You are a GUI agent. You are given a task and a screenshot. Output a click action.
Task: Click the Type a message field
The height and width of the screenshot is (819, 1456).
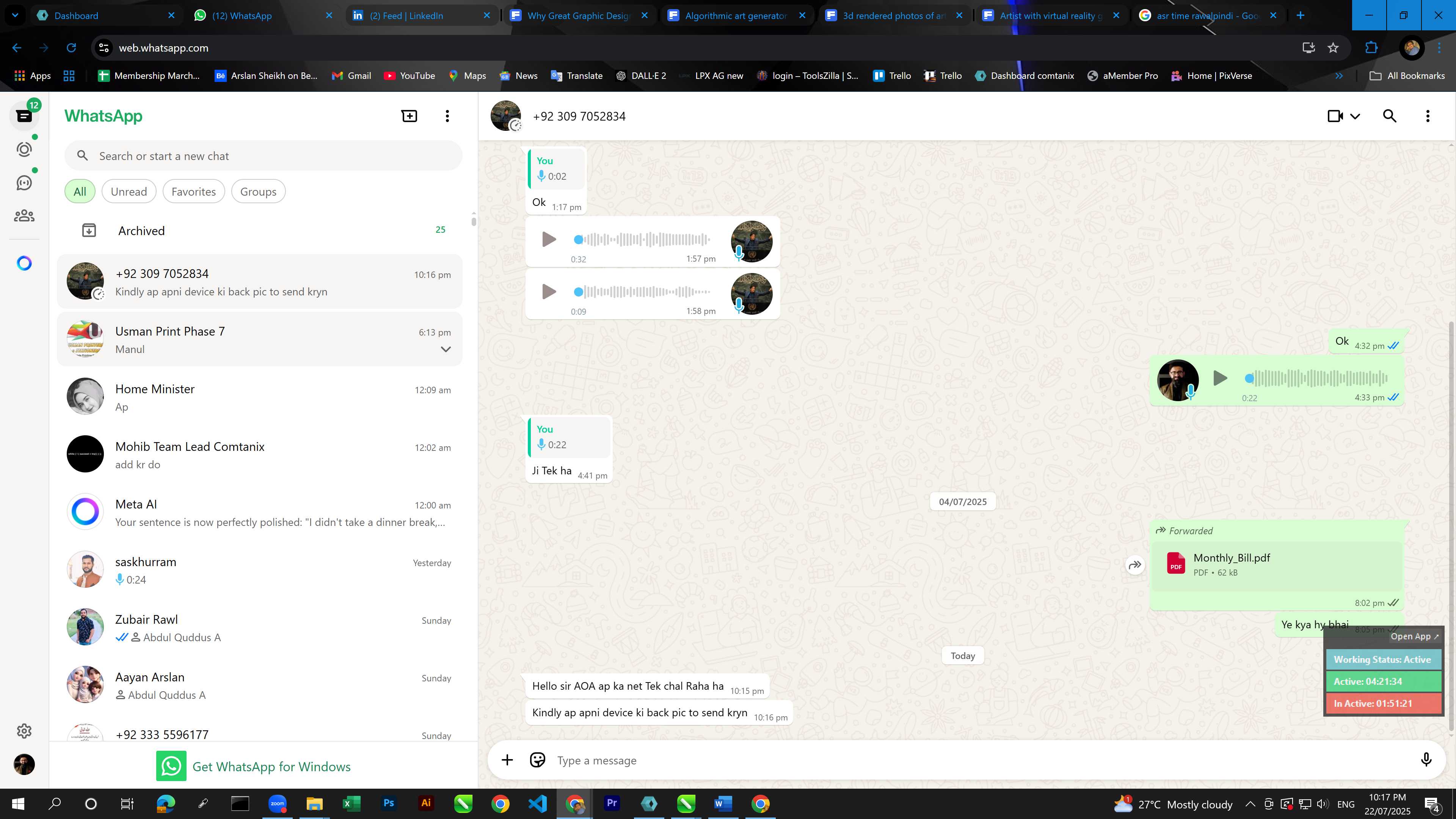click(984, 760)
